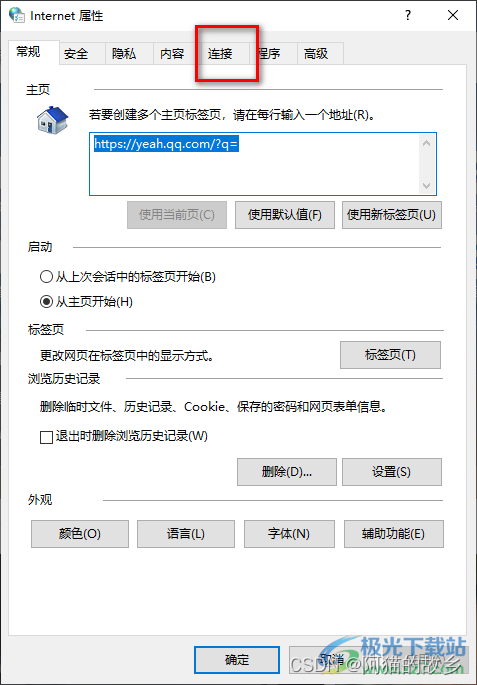Click the house home page icon
The image size is (477, 685).
(x=52, y=120)
